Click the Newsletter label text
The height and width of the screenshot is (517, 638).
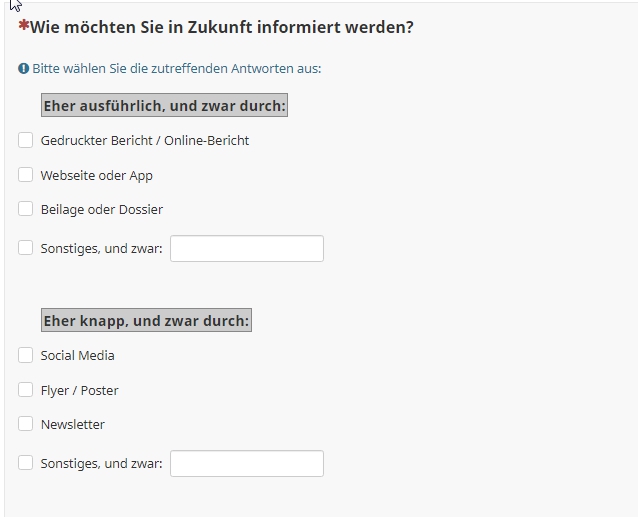(73, 424)
